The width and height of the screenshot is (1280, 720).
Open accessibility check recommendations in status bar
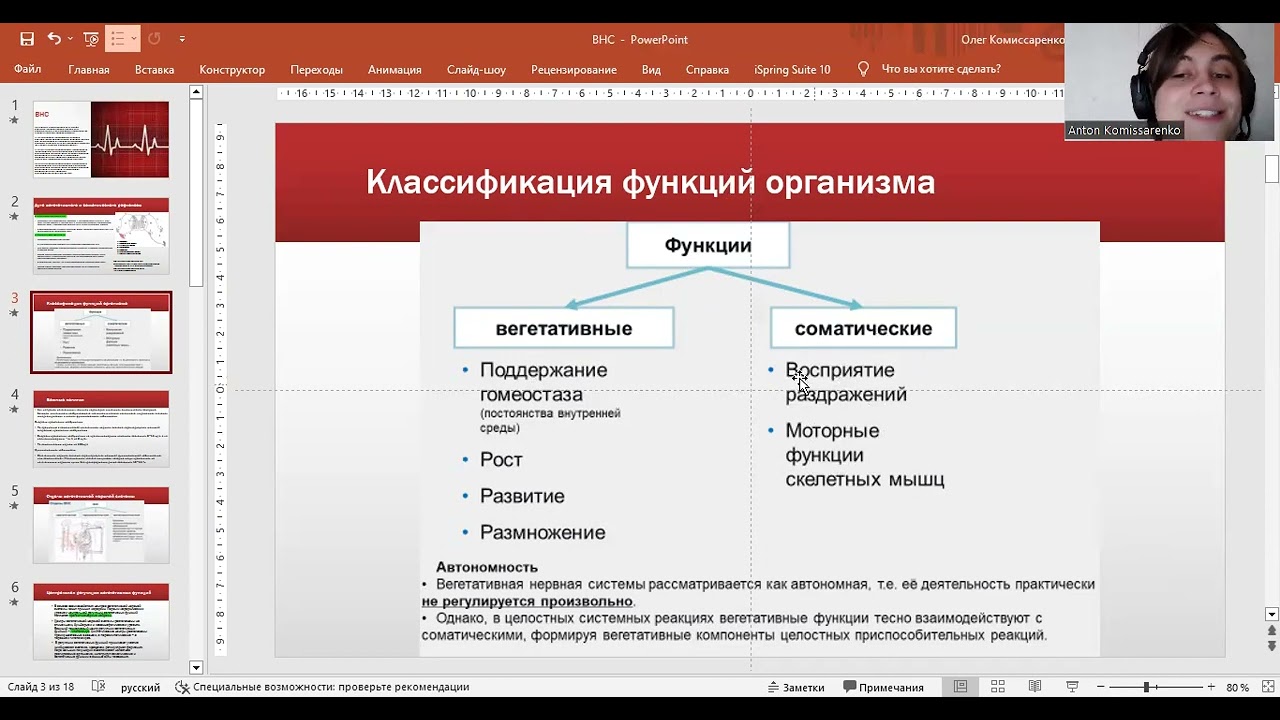pos(322,687)
